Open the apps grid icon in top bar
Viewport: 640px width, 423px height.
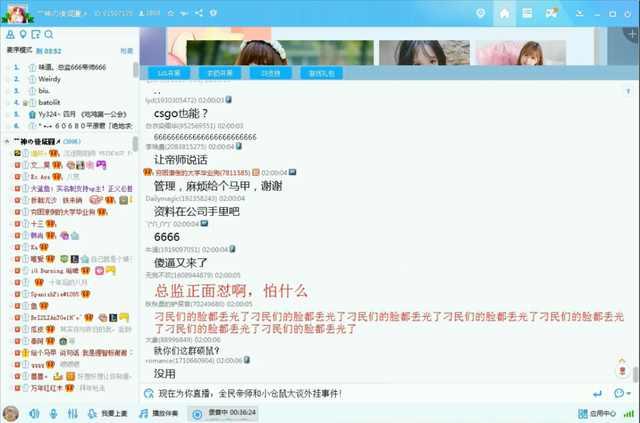tap(527, 13)
